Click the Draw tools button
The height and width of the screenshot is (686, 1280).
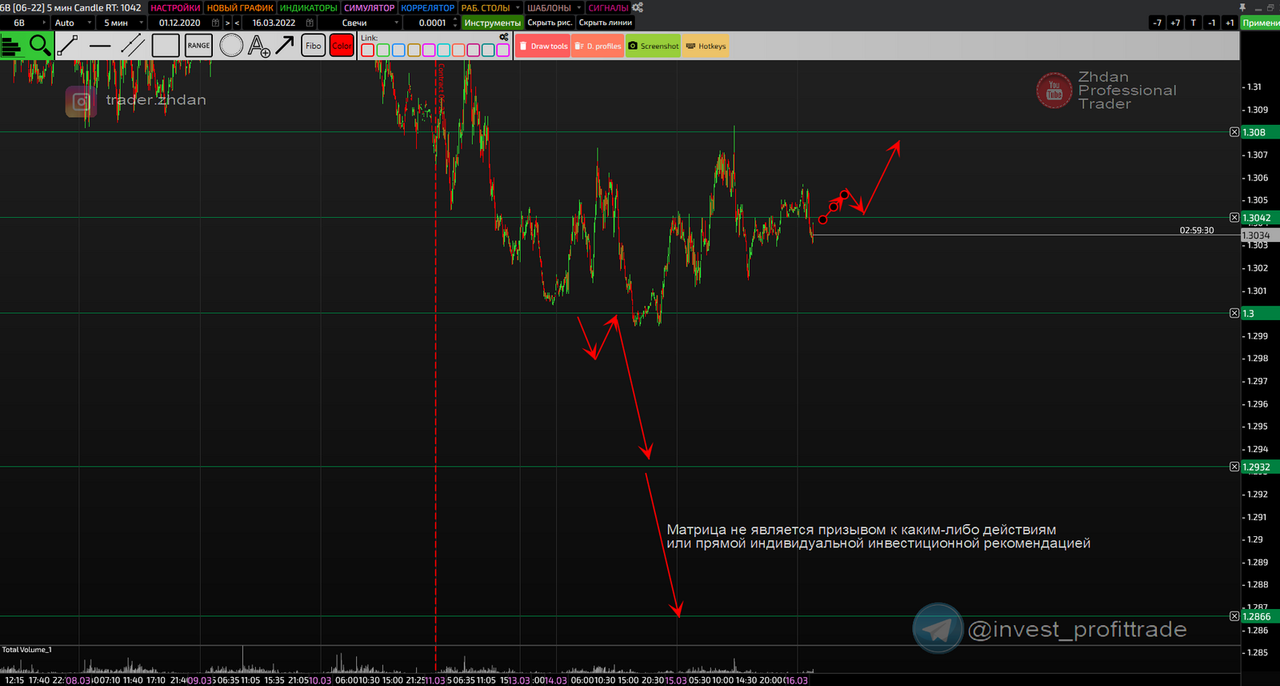point(542,46)
